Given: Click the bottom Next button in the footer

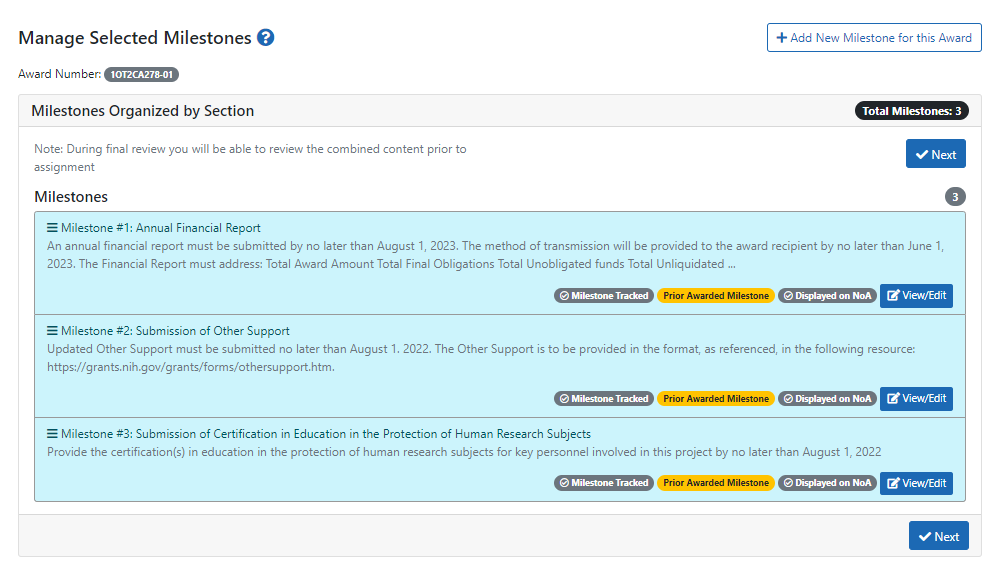Looking at the screenshot, I should [x=938, y=536].
